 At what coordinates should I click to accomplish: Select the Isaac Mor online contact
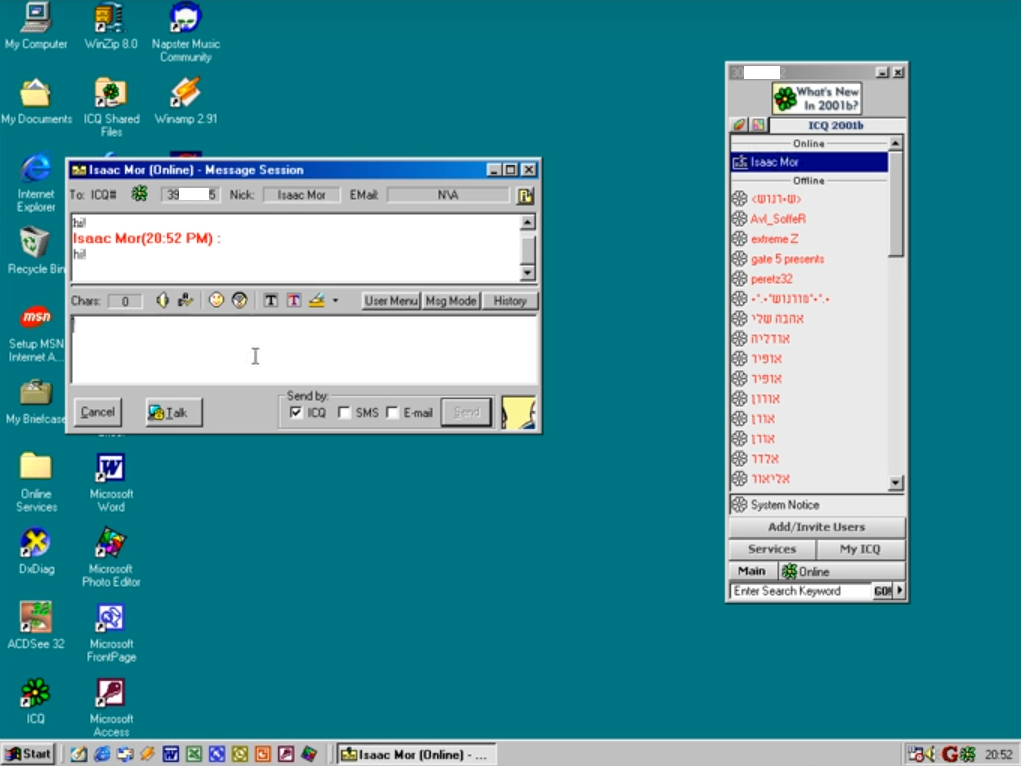pos(809,162)
